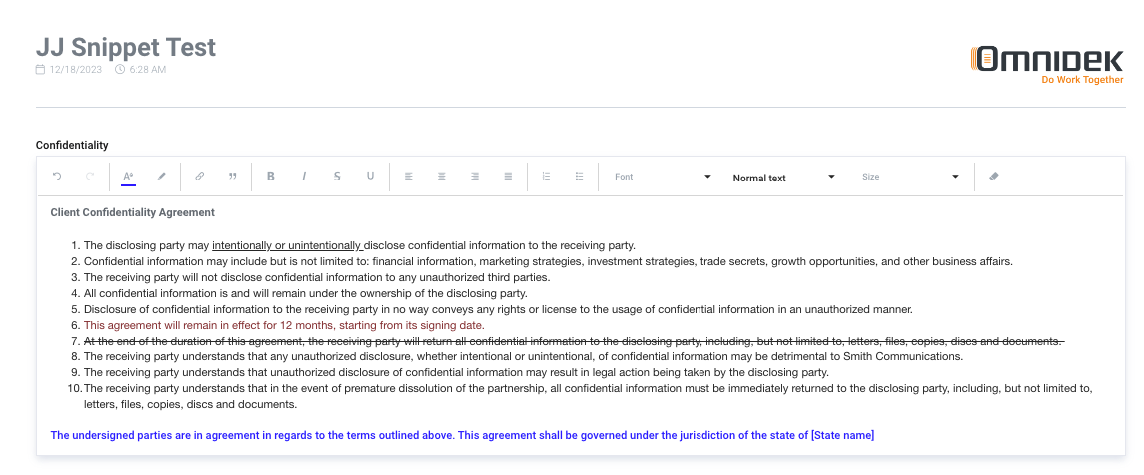Click item 2 listing confidential information types
This screenshot has height=475, width=1144.
pos(548,261)
